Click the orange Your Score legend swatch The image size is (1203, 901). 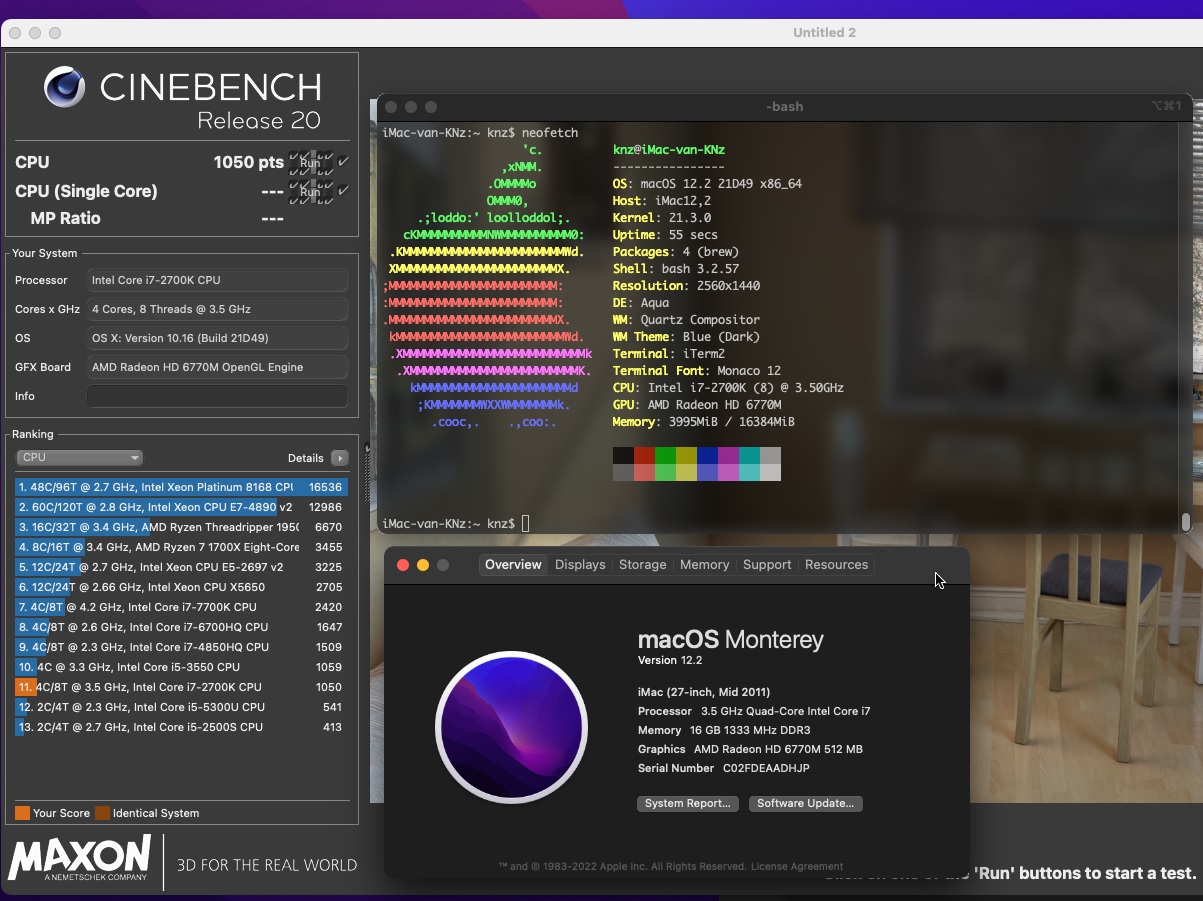point(22,813)
